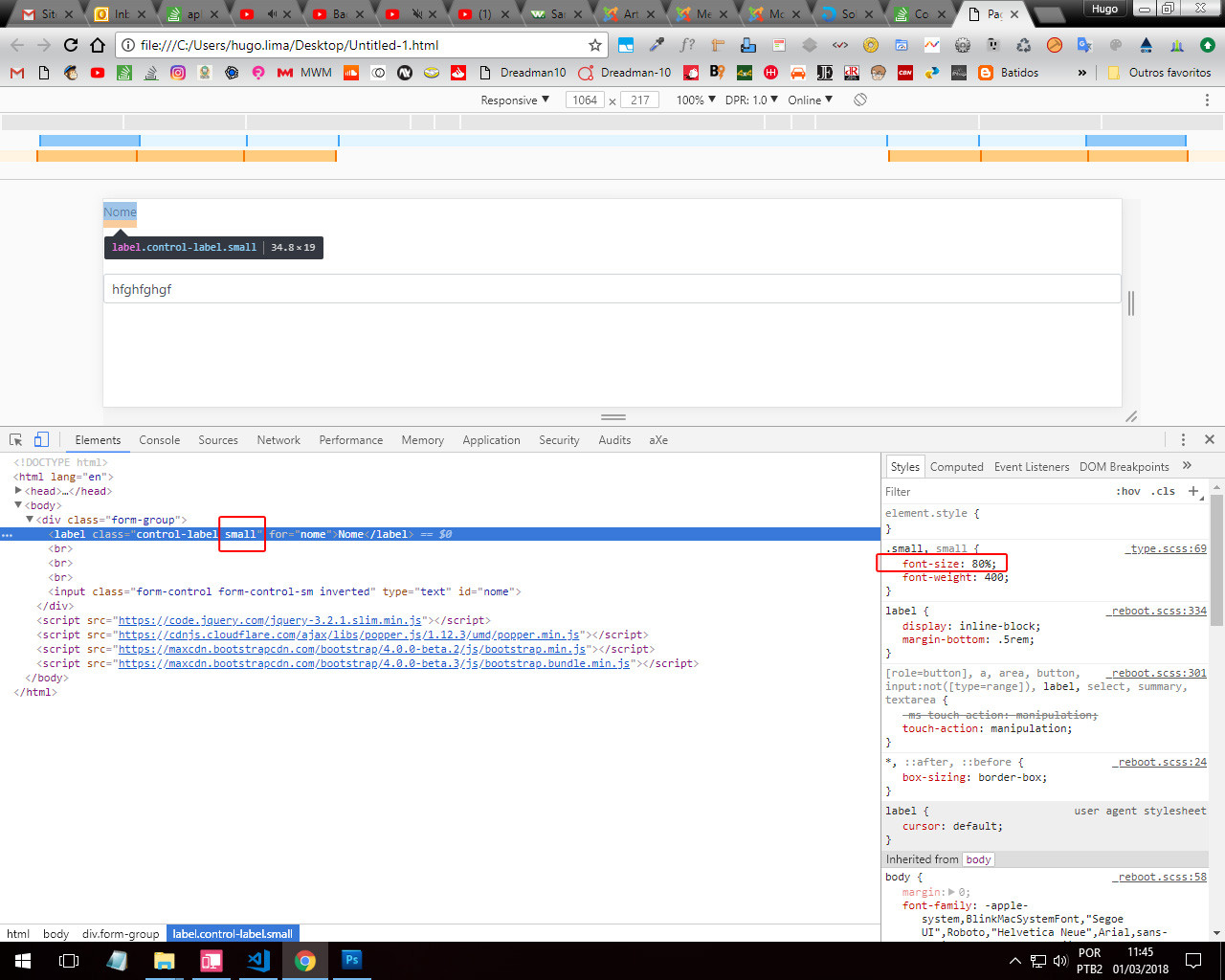The image size is (1225, 980).
Task: Switch to the Performance tab
Action: coord(351,440)
